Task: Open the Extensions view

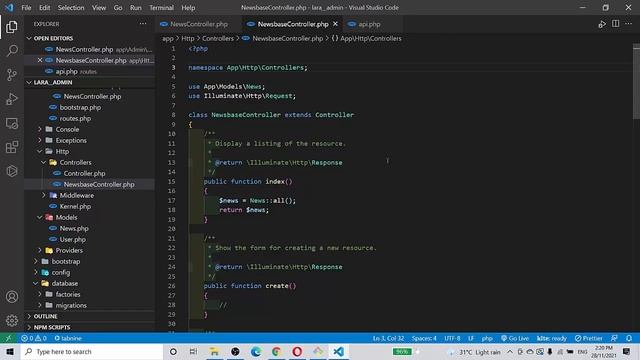Action: pyautogui.click(x=12, y=147)
